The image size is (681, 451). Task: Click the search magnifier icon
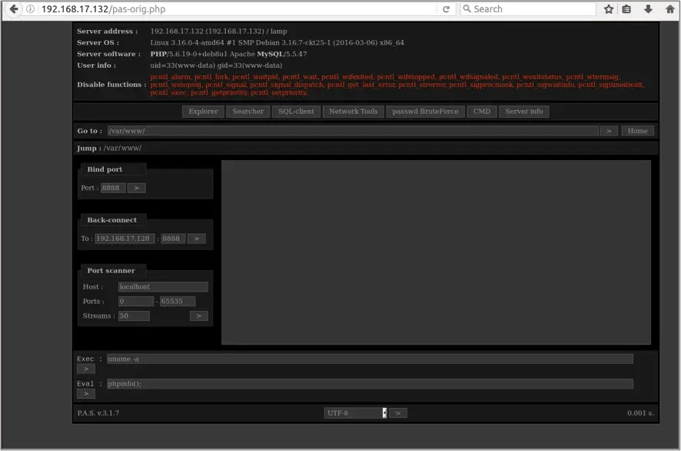[x=467, y=9]
